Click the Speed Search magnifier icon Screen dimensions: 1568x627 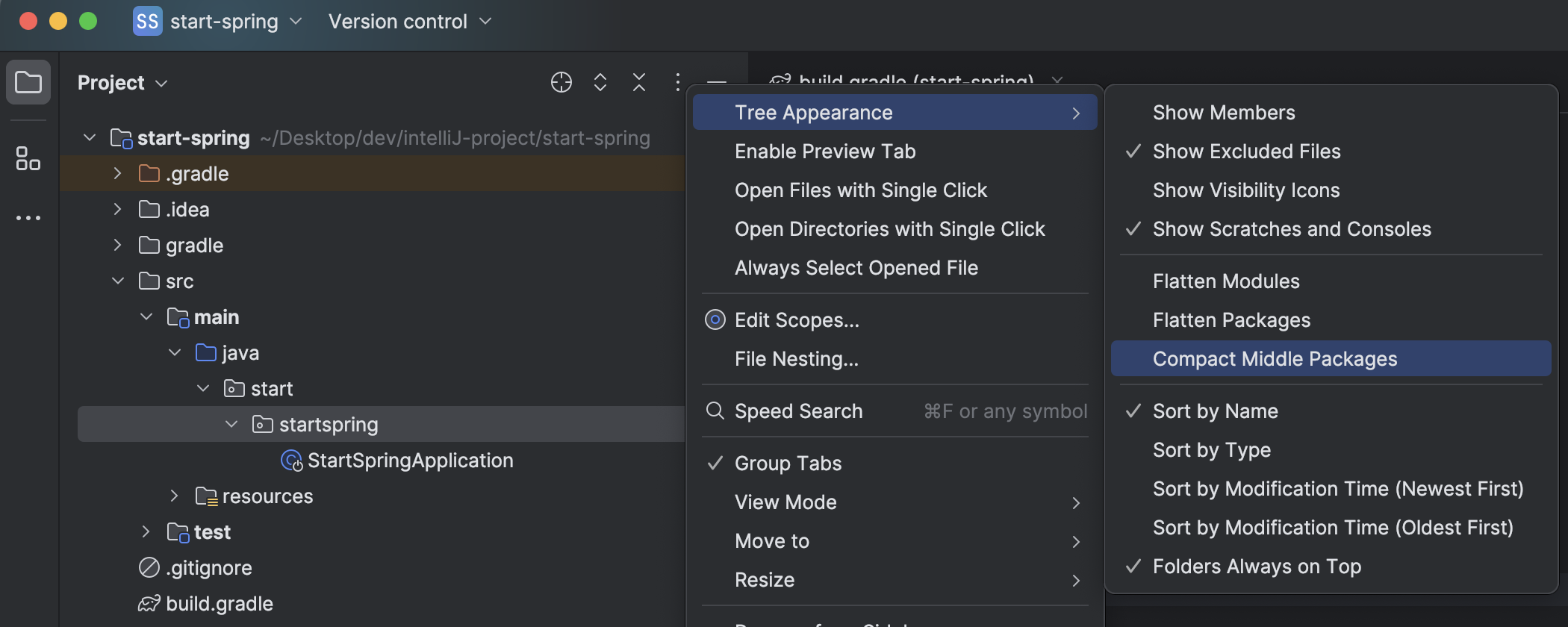click(715, 411)
